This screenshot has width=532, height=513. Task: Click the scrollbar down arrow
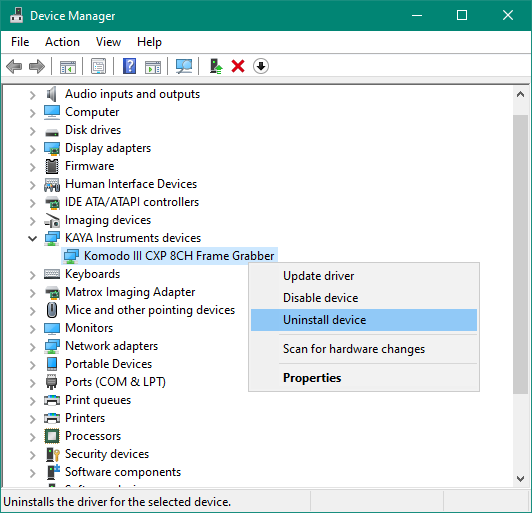point(520,479)
